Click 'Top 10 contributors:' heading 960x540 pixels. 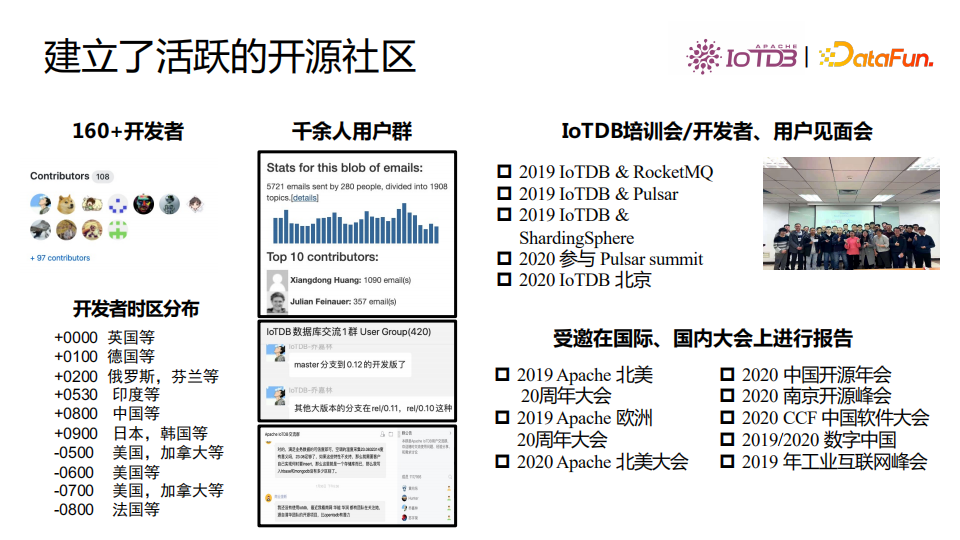coord(323,257)
